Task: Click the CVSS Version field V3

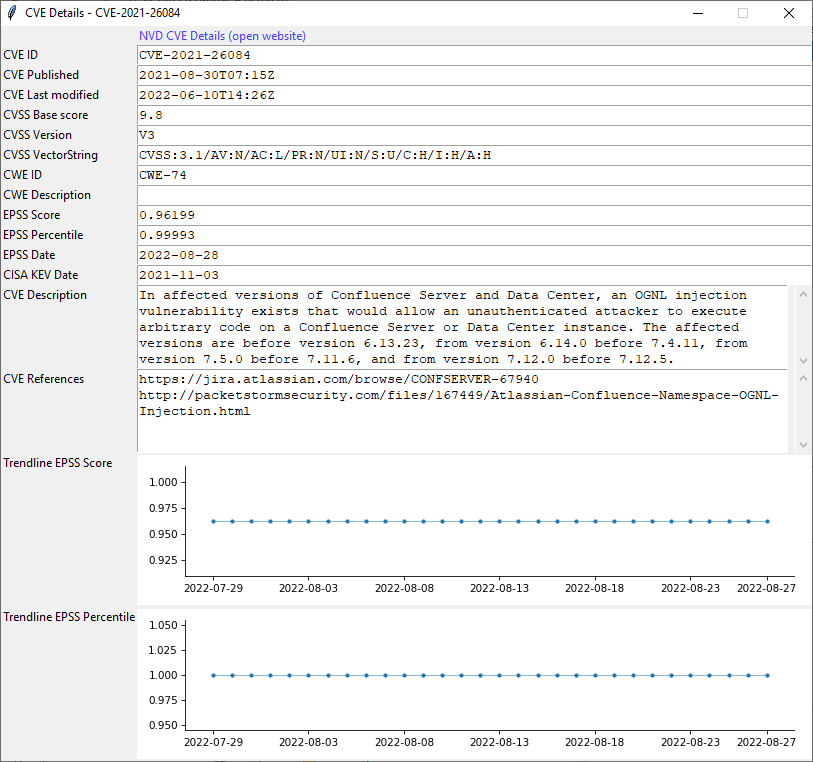Action: click(x=474, y=135)
